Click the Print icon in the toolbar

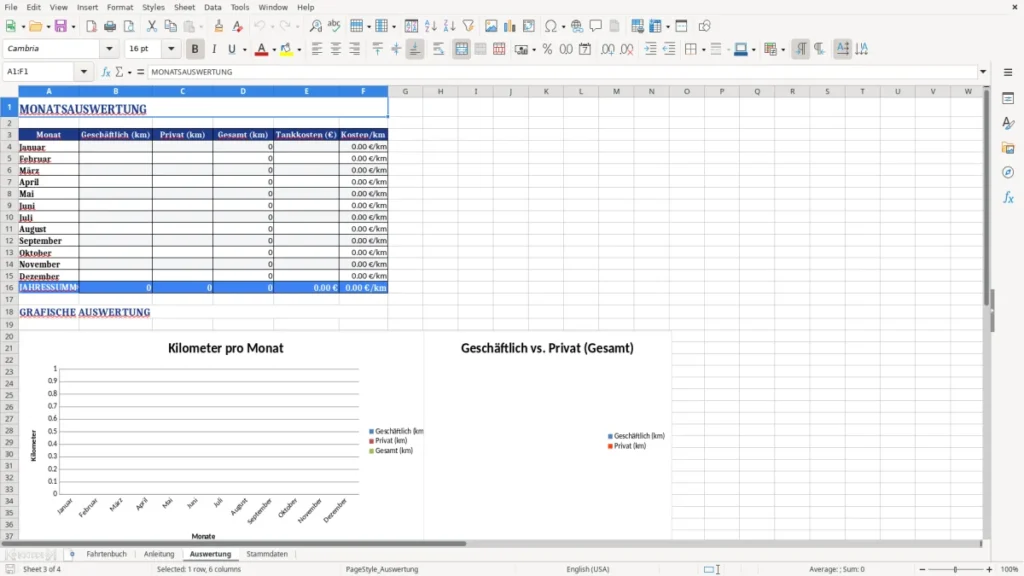110,26
